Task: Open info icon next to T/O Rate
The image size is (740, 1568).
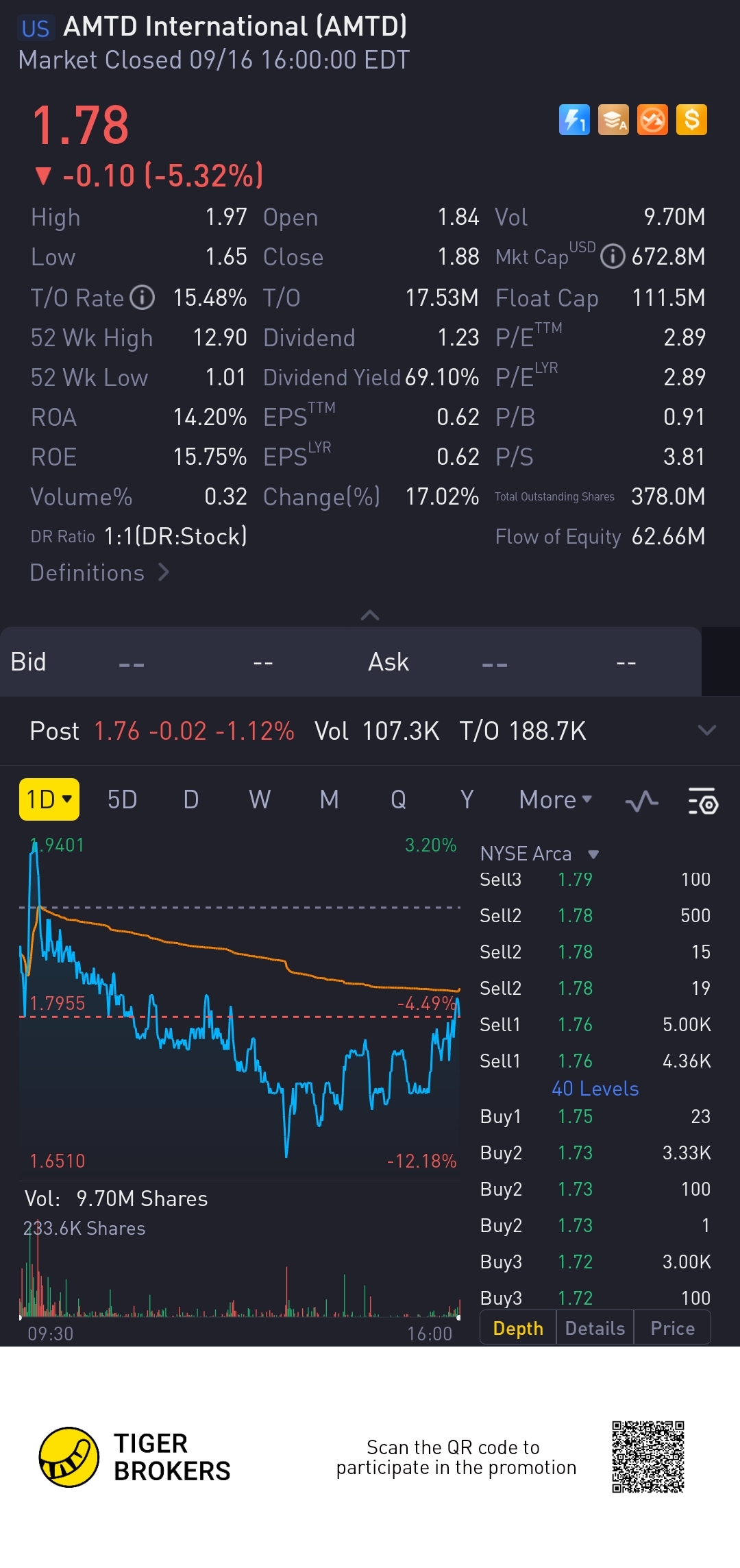Action: coord(143,298)
